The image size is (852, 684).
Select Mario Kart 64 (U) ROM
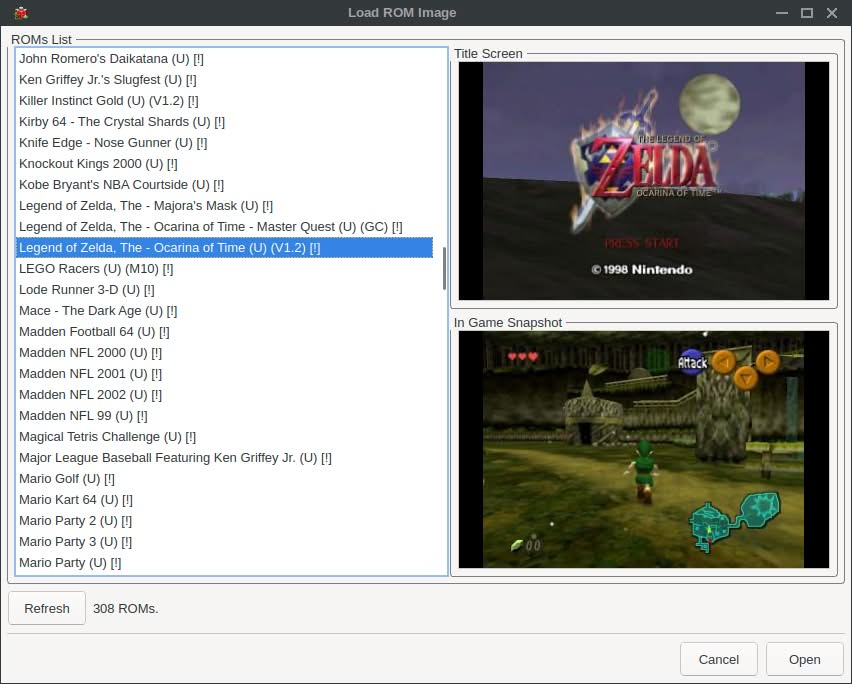click(76, 500)
